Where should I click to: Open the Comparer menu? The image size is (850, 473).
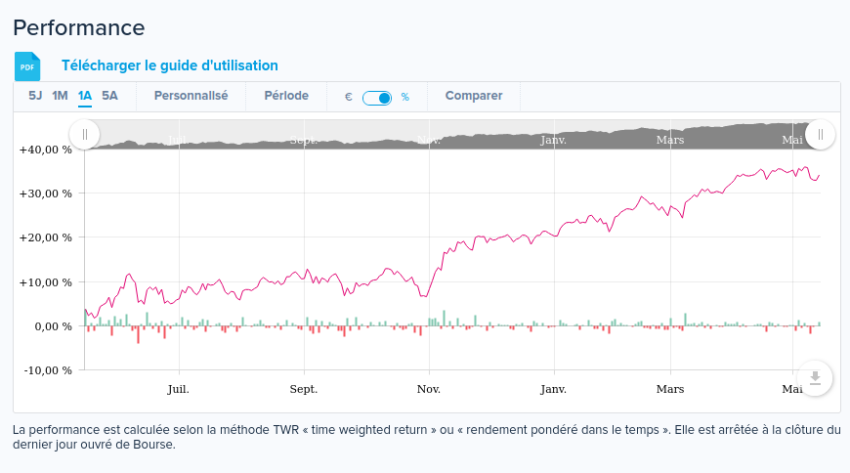473,96
